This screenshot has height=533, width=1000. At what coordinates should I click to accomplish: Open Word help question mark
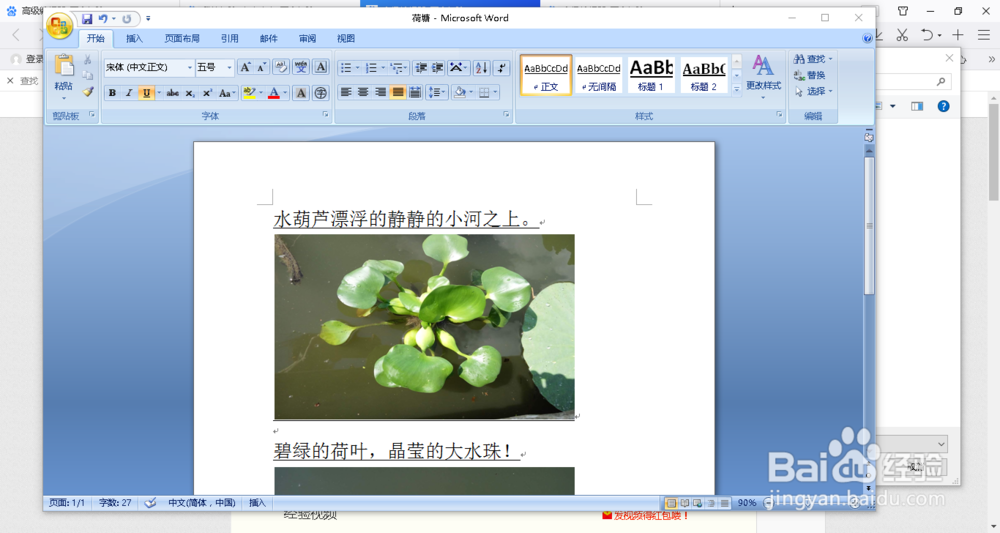[867, 38]
